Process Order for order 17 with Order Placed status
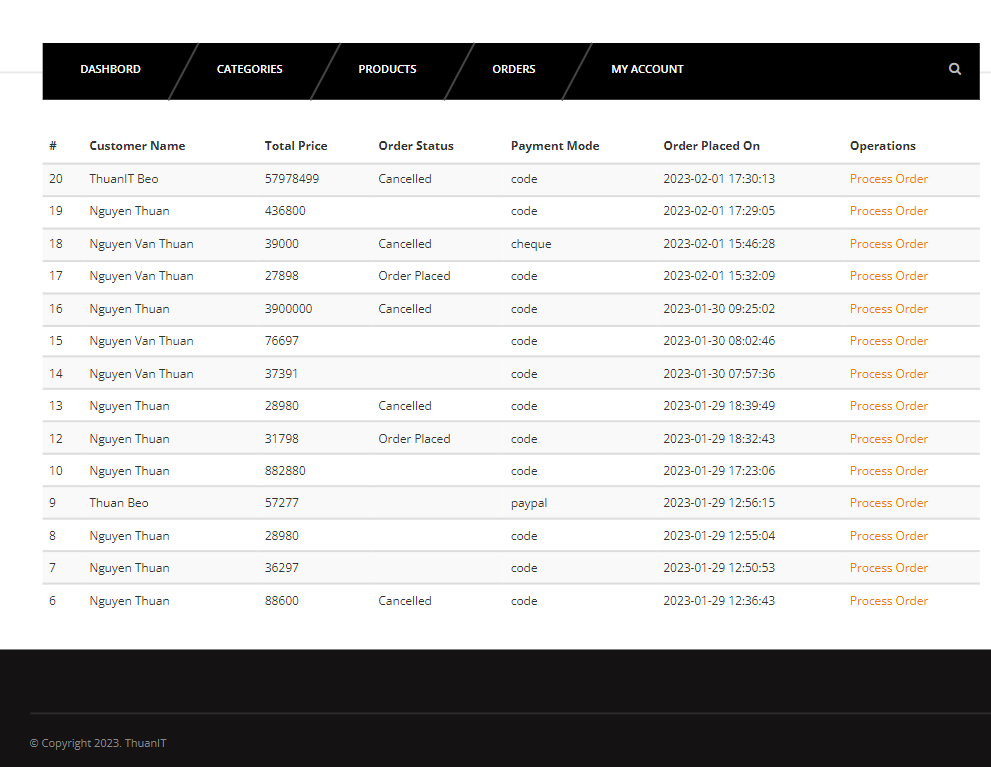The image size is (991, 767). click(x=888, y=275)
